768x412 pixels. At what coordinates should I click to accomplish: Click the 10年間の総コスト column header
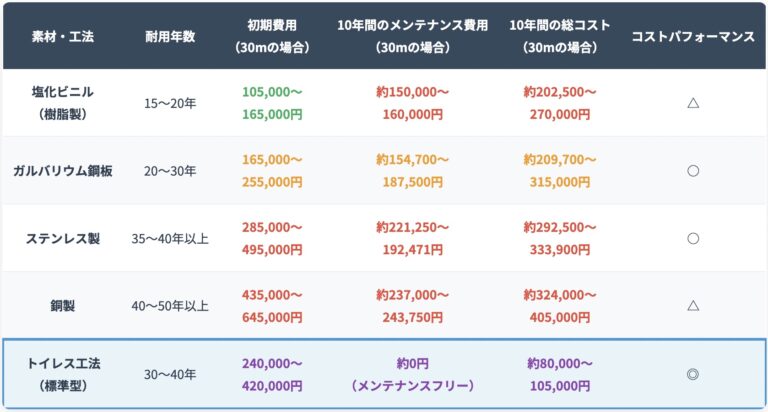559,36
